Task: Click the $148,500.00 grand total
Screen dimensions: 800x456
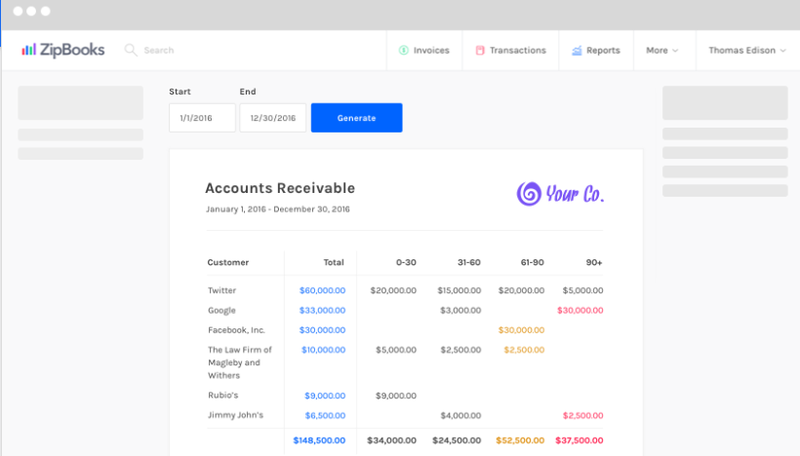Action: tap(319, 440)
